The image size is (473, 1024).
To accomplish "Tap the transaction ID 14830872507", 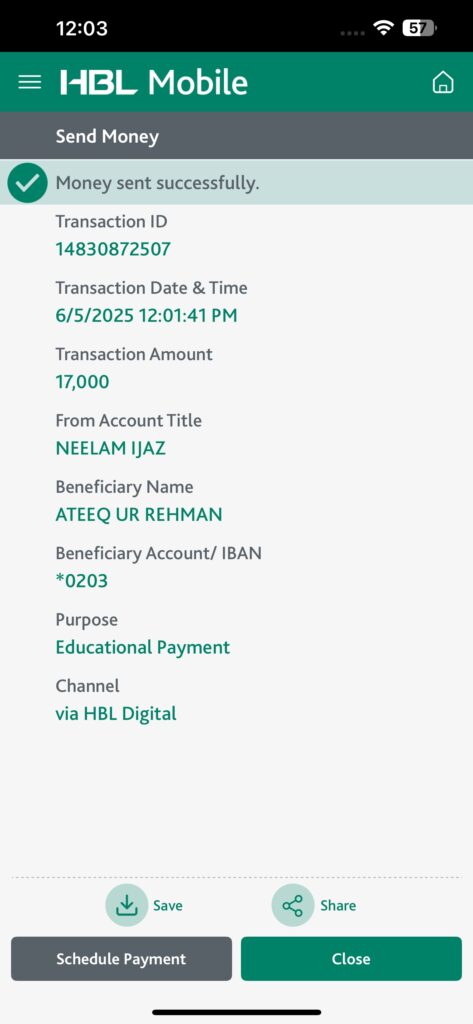I will tap(113, 249).
